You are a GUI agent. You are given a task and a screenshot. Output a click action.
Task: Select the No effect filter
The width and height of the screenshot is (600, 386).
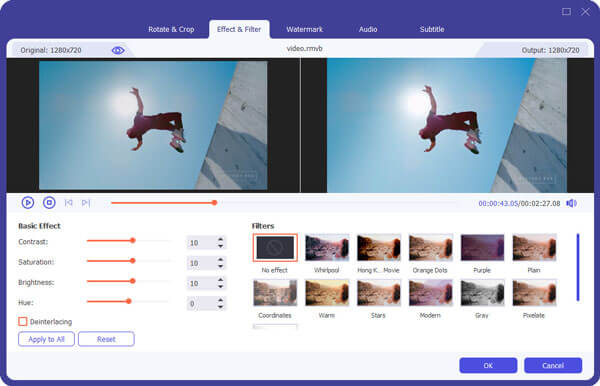(275, 248)
